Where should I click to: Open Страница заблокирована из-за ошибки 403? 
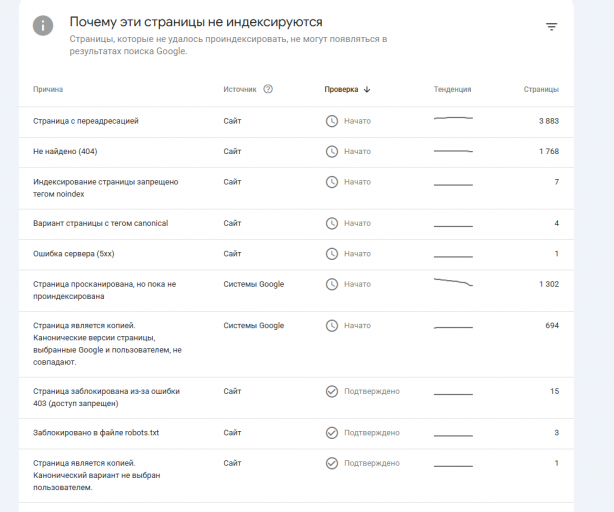pos(107,397)
